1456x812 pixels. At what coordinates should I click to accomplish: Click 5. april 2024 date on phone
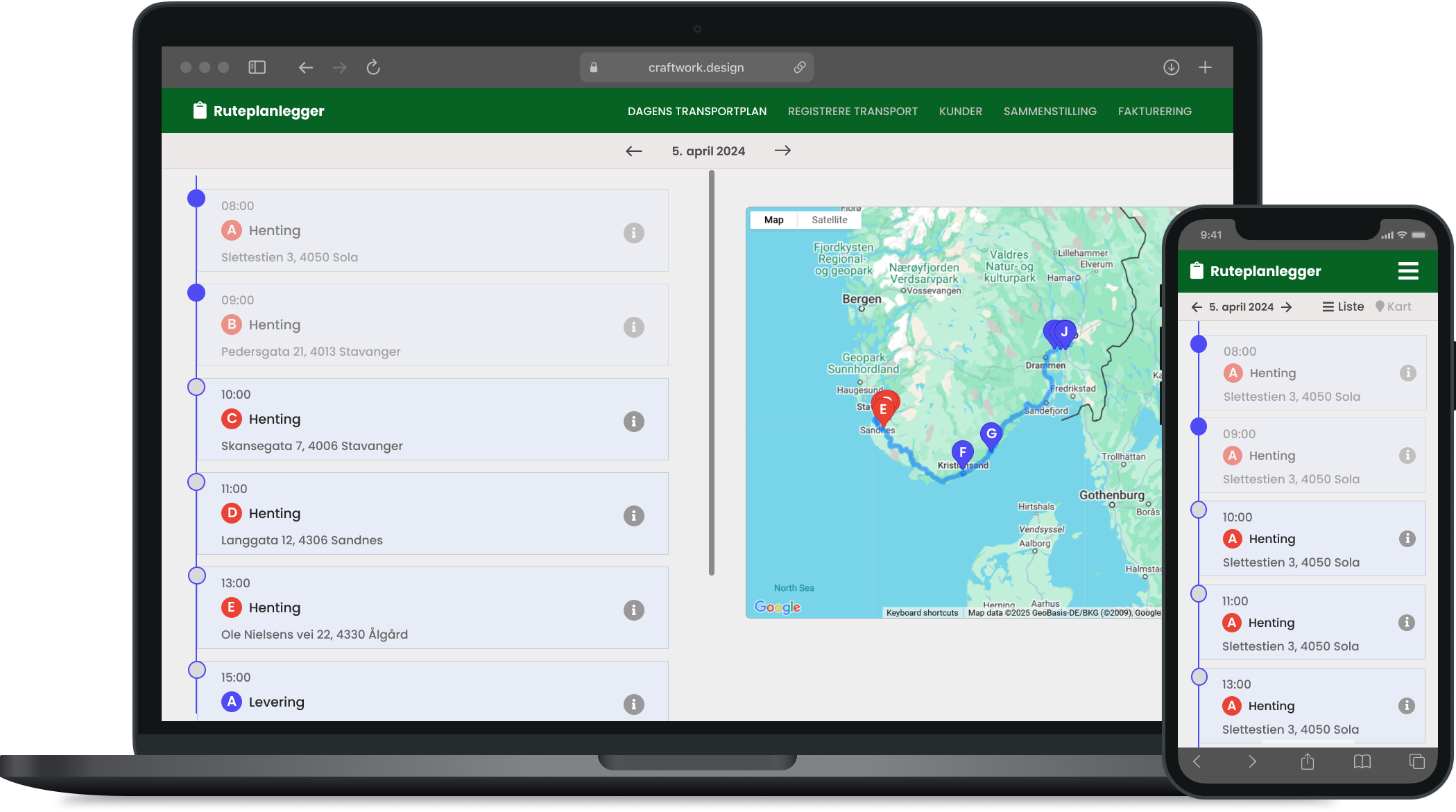1242,307
